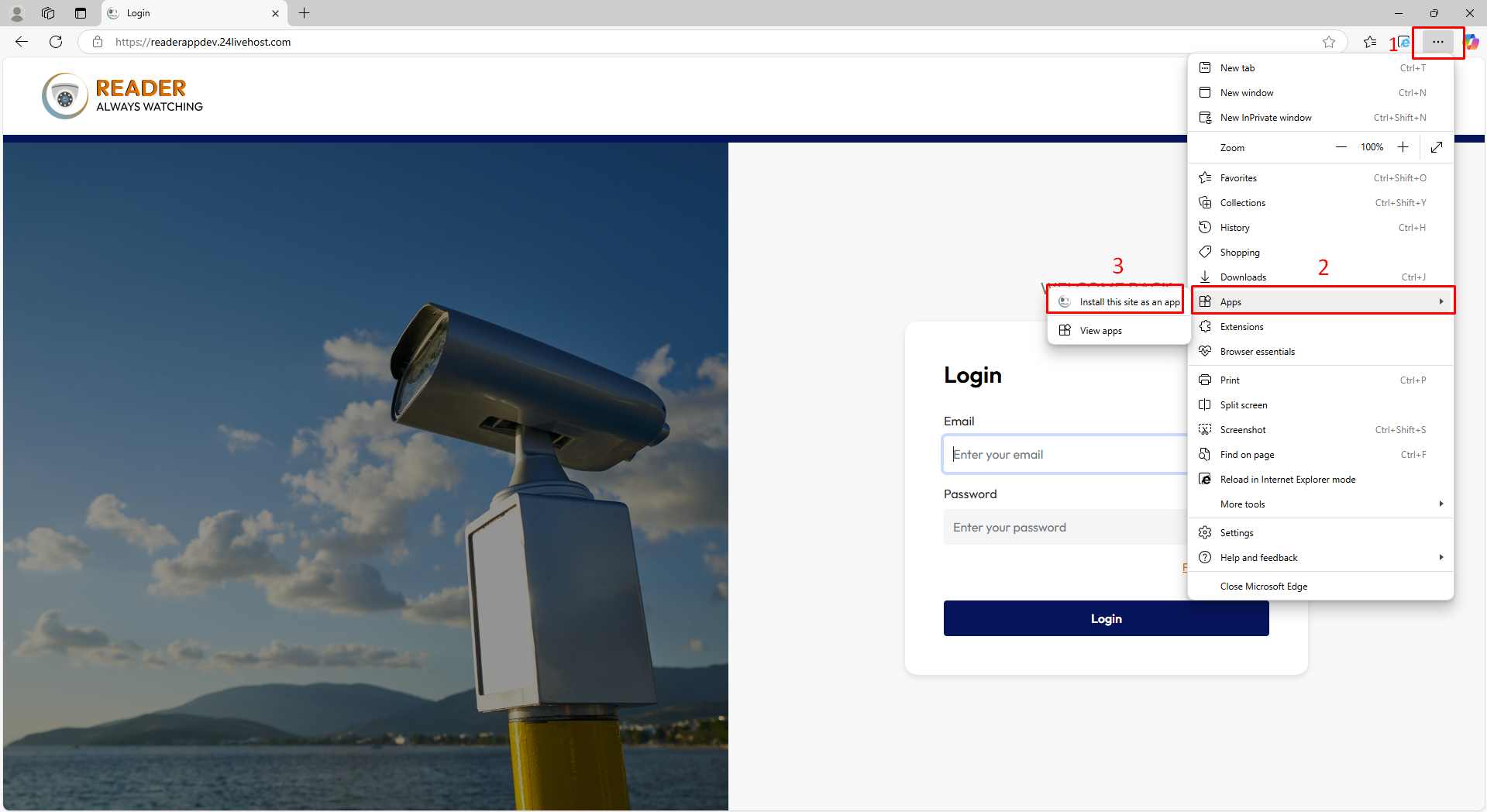Focus the Email input field
Viewport: 1487px width, 812px height.
click(x=1065, y=455)
